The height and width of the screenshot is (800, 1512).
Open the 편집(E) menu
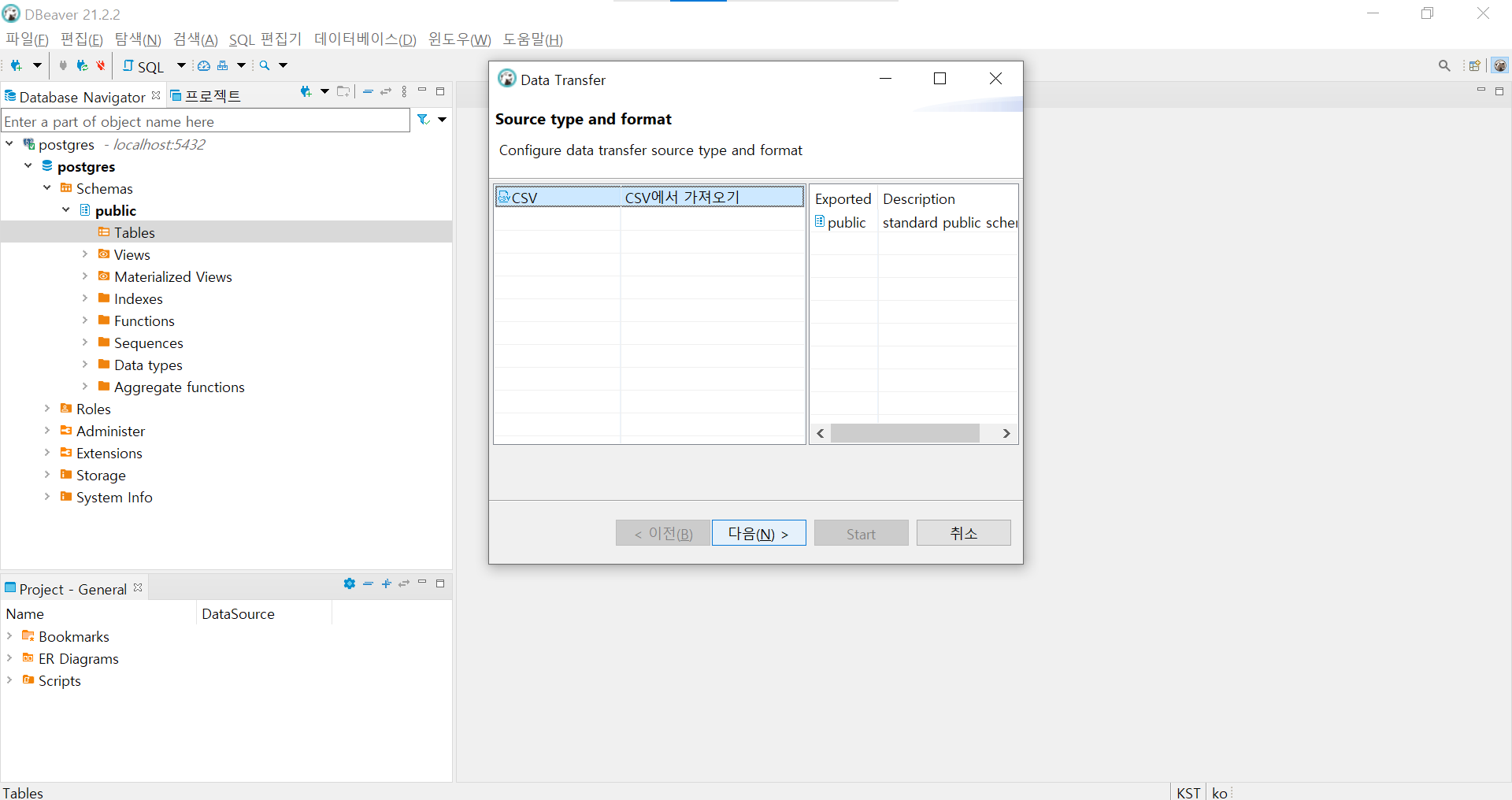point(81,39)
